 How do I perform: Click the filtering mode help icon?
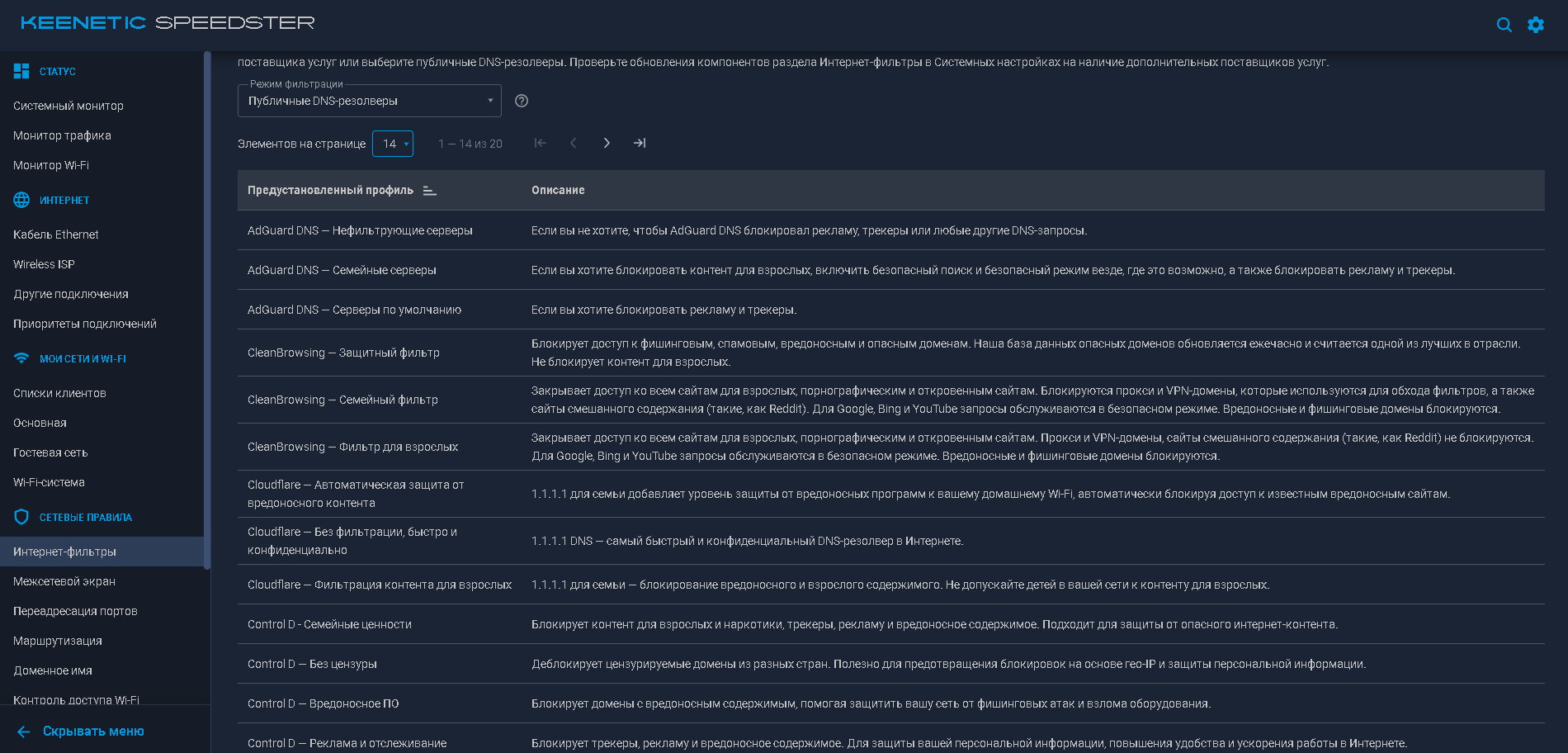(x=522, y=101)
